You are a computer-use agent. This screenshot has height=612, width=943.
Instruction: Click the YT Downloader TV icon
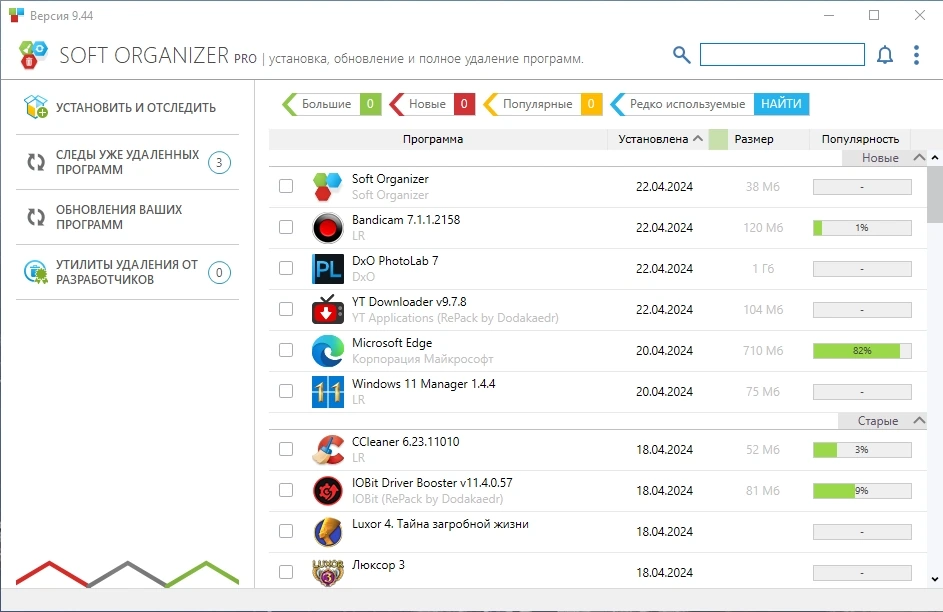coord(328,309)
